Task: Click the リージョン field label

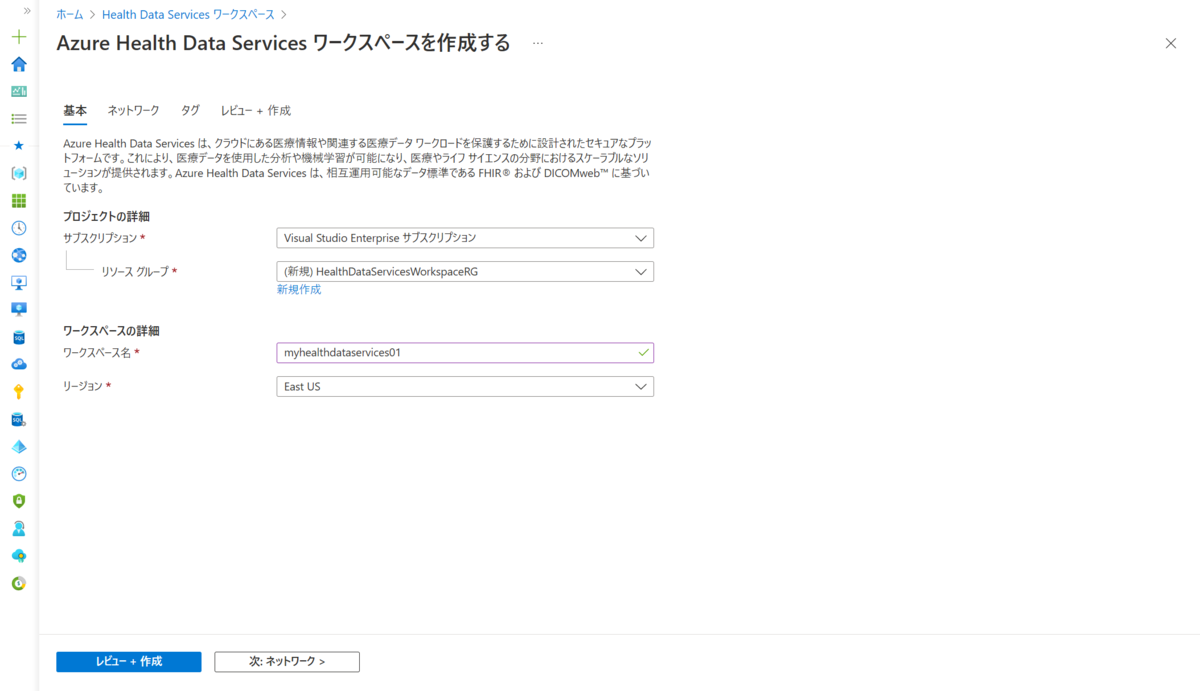Action: click(86, 386)
